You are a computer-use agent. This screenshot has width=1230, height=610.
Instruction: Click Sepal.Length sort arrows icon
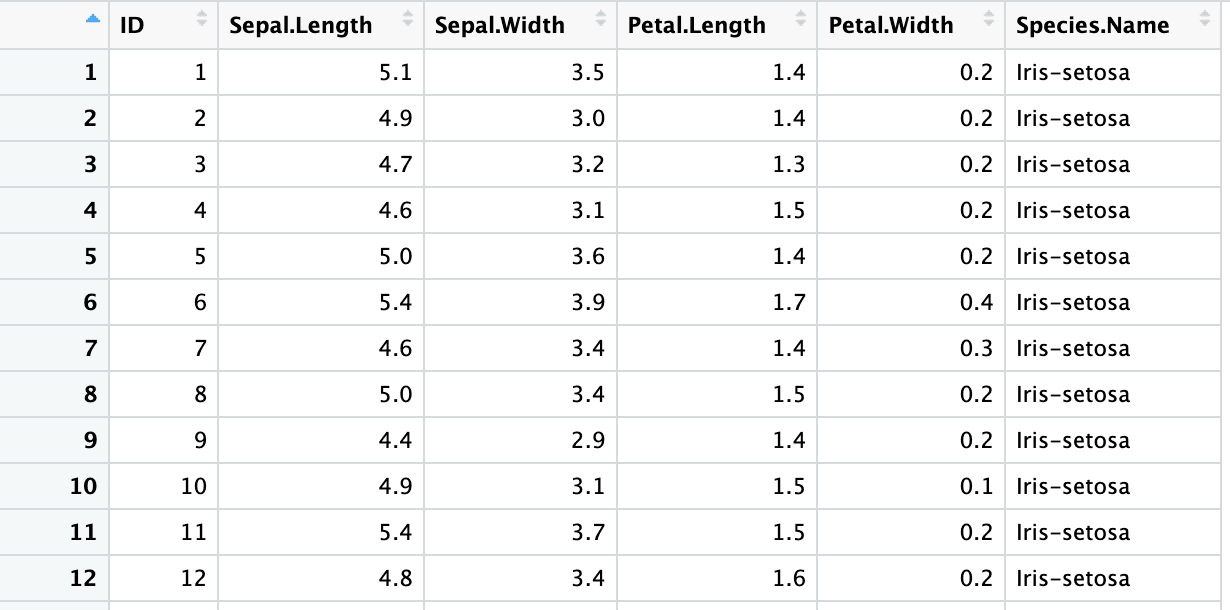point(407,18)
